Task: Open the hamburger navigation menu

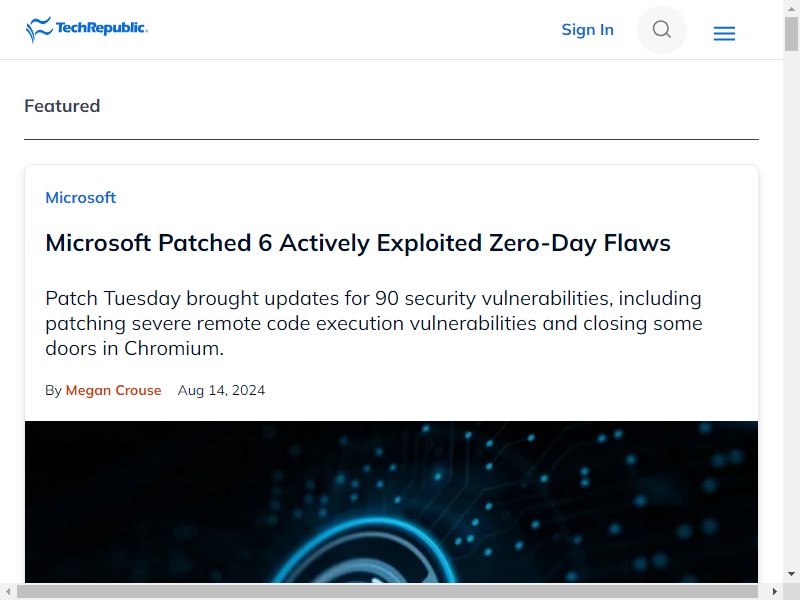Action: (x=724, y=34)
